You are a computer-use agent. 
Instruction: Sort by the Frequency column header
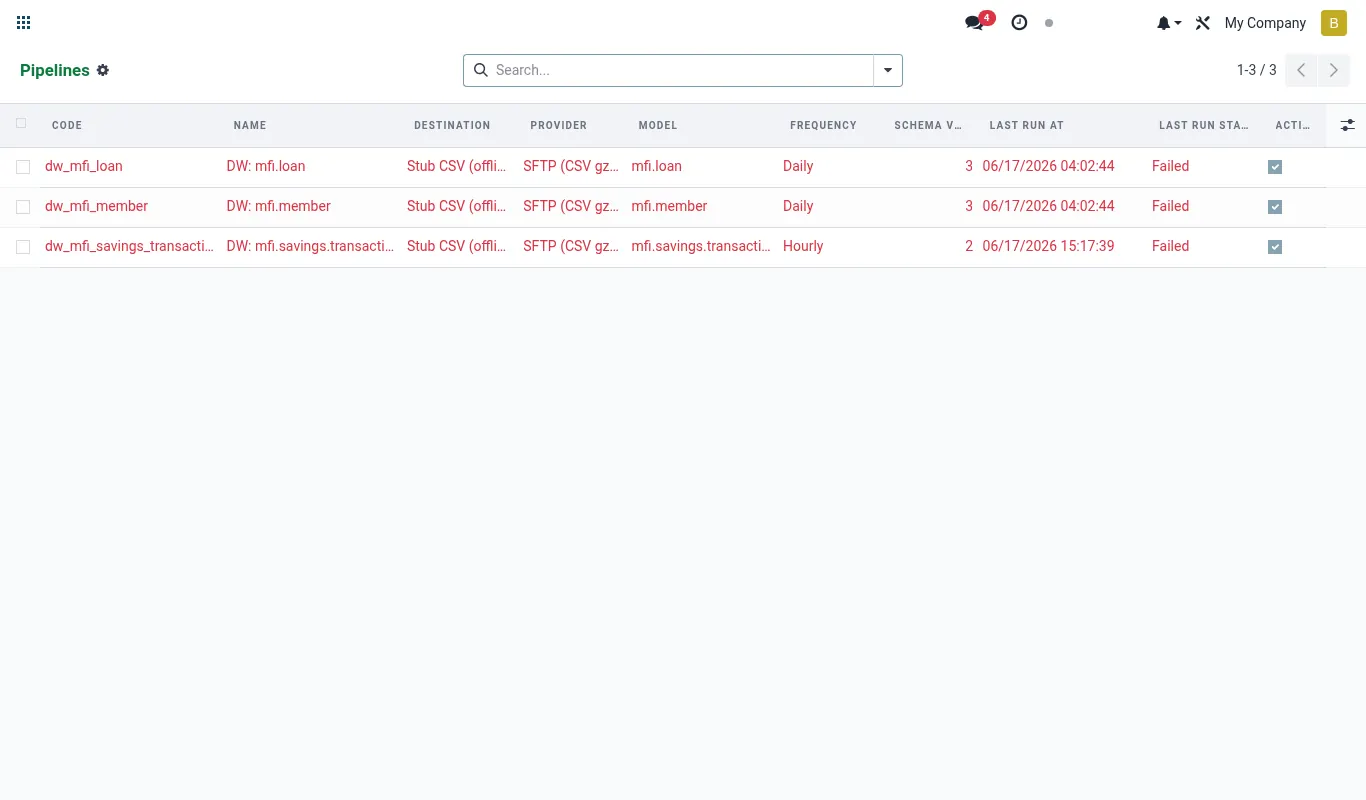823,125
